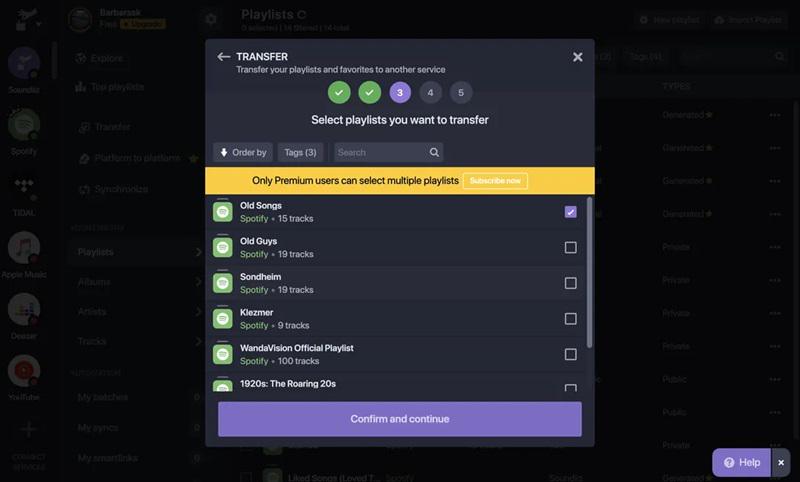This screenshot has width=800, height=482.
Task: Tick the Sondheim playlist checkbox
Action: coord(571,283)
